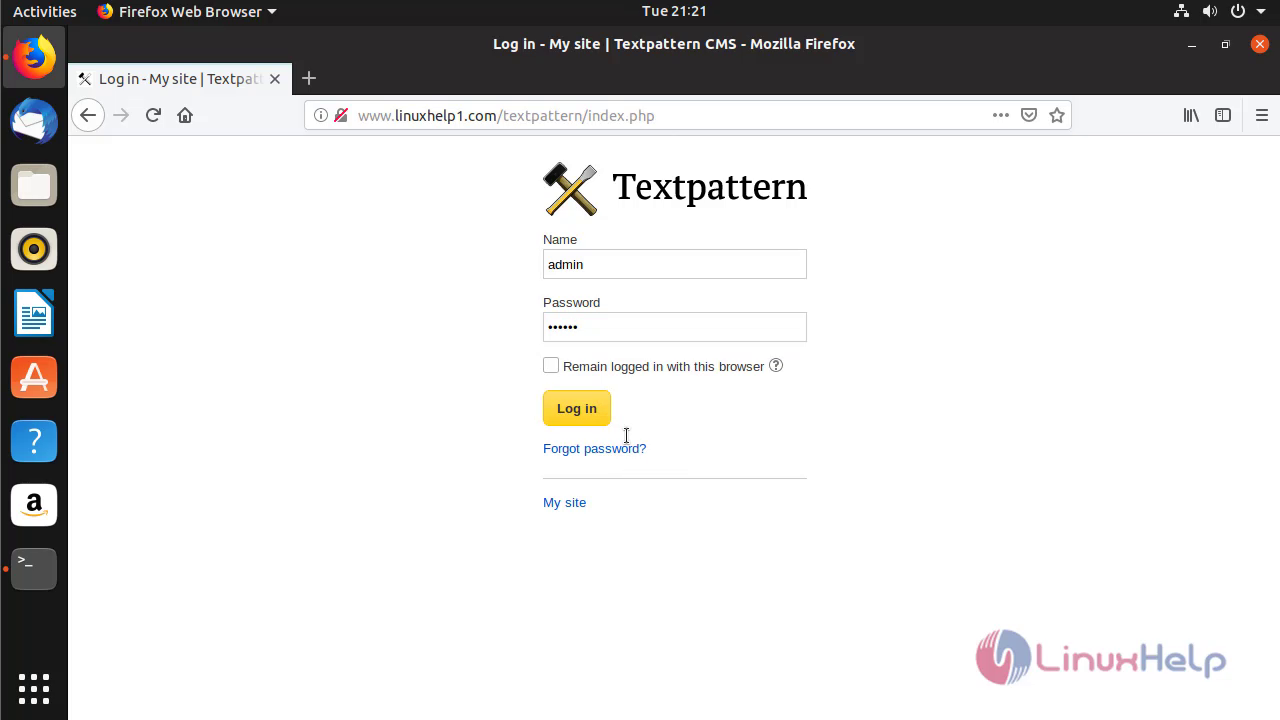Go forward one page in Firefox
The height and width of the screenshot is (720, 1280).
tap(121, 115)
